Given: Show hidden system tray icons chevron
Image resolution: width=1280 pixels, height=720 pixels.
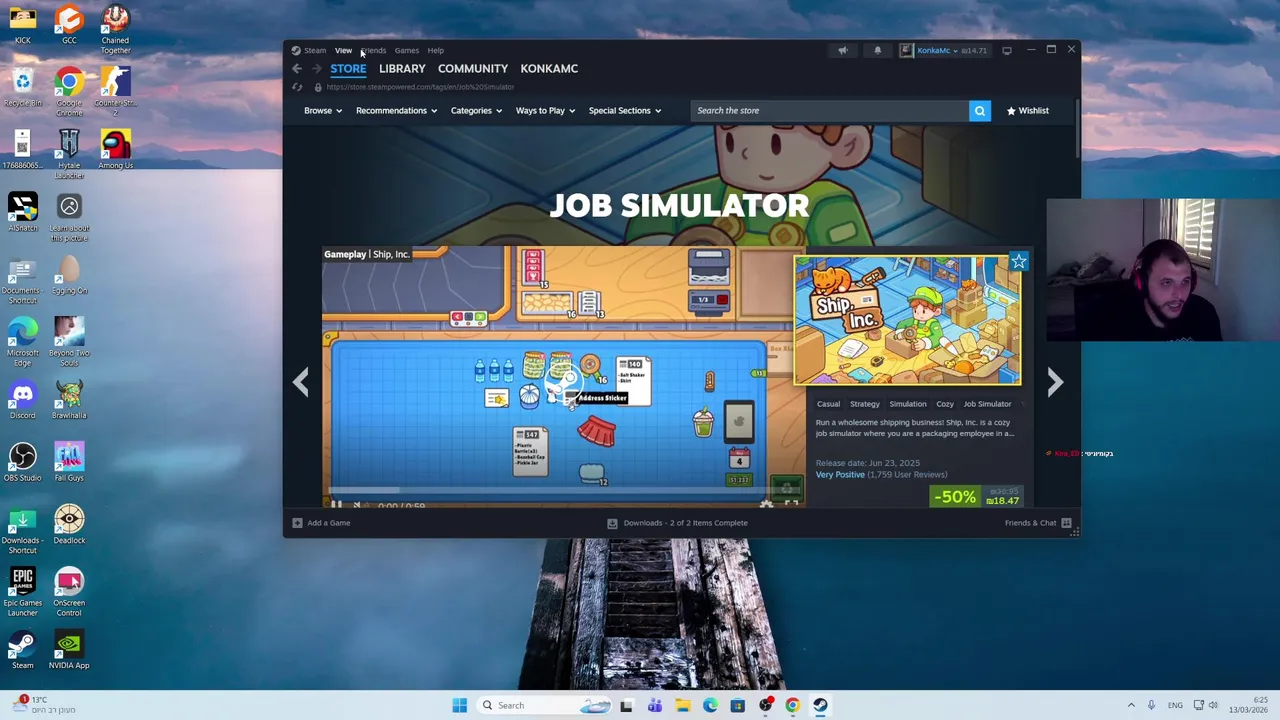Looking at the screenshot, I should (1131, 705).
